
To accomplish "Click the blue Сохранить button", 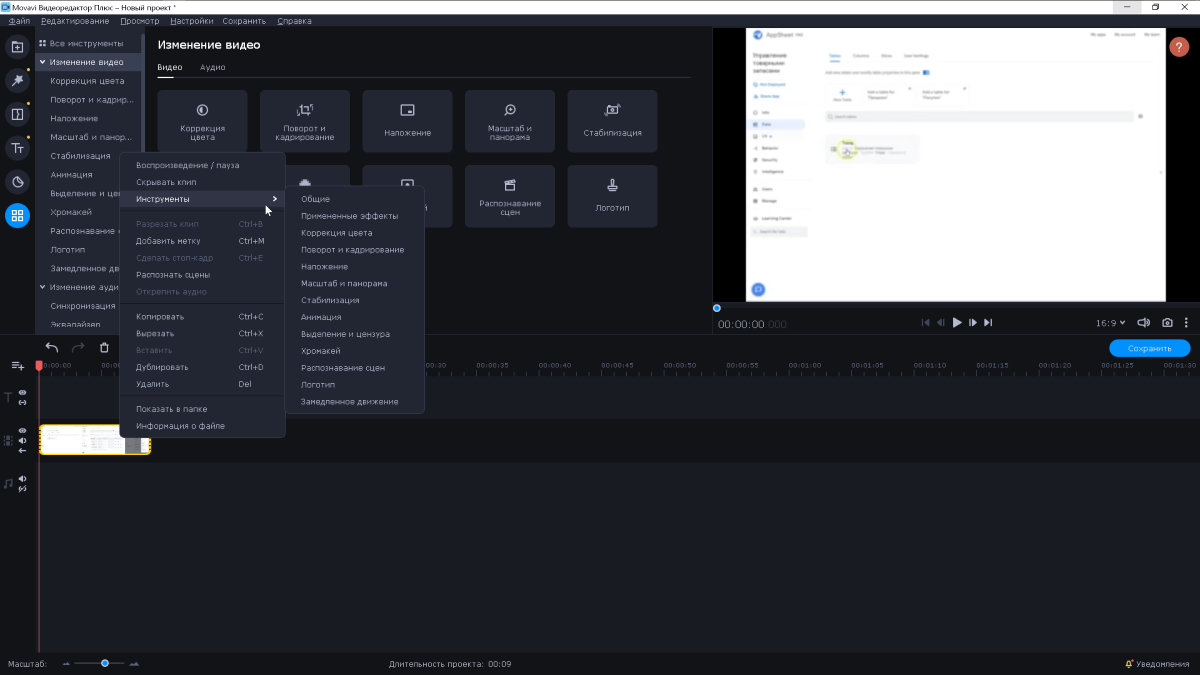I will (1149, 348).
